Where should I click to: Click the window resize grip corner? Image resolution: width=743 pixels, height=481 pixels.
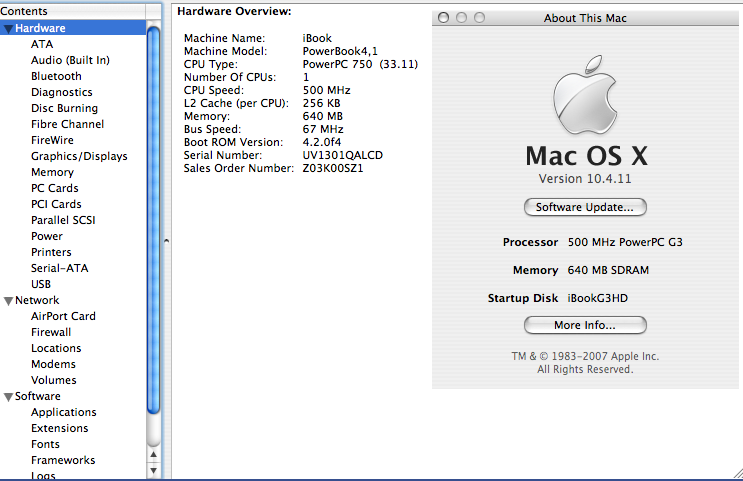coord(738,473)
